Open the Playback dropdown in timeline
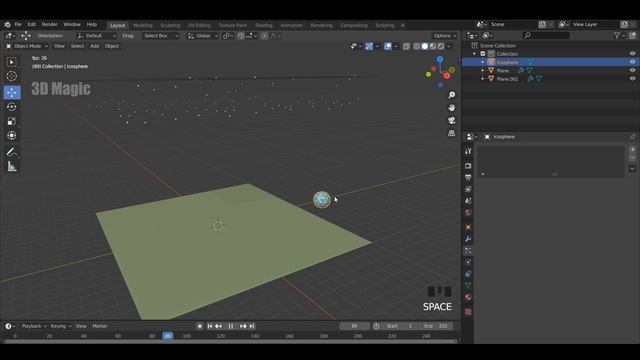This screenshot has width=640, height=360. tap(34, 326)
